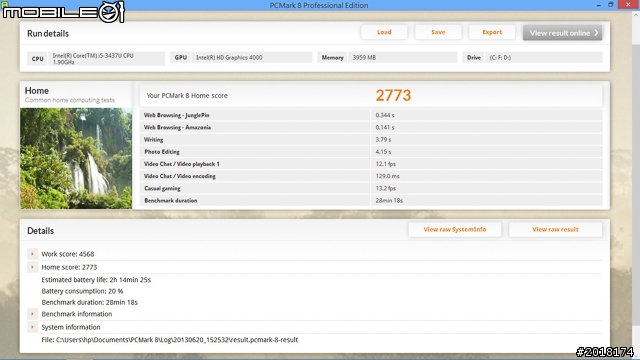Screen dimensions: 640x360
Task: Open View raw SystemInfo
Action: 455,229
